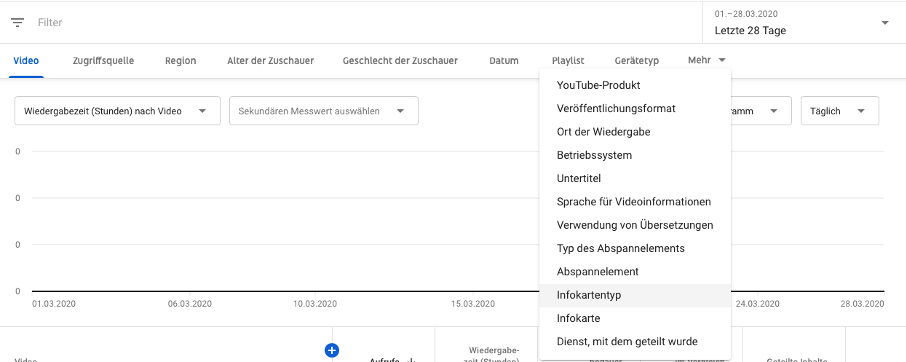Select Infokarte menu item
Screen dimensions: 906x362
[x=634, y=318]
